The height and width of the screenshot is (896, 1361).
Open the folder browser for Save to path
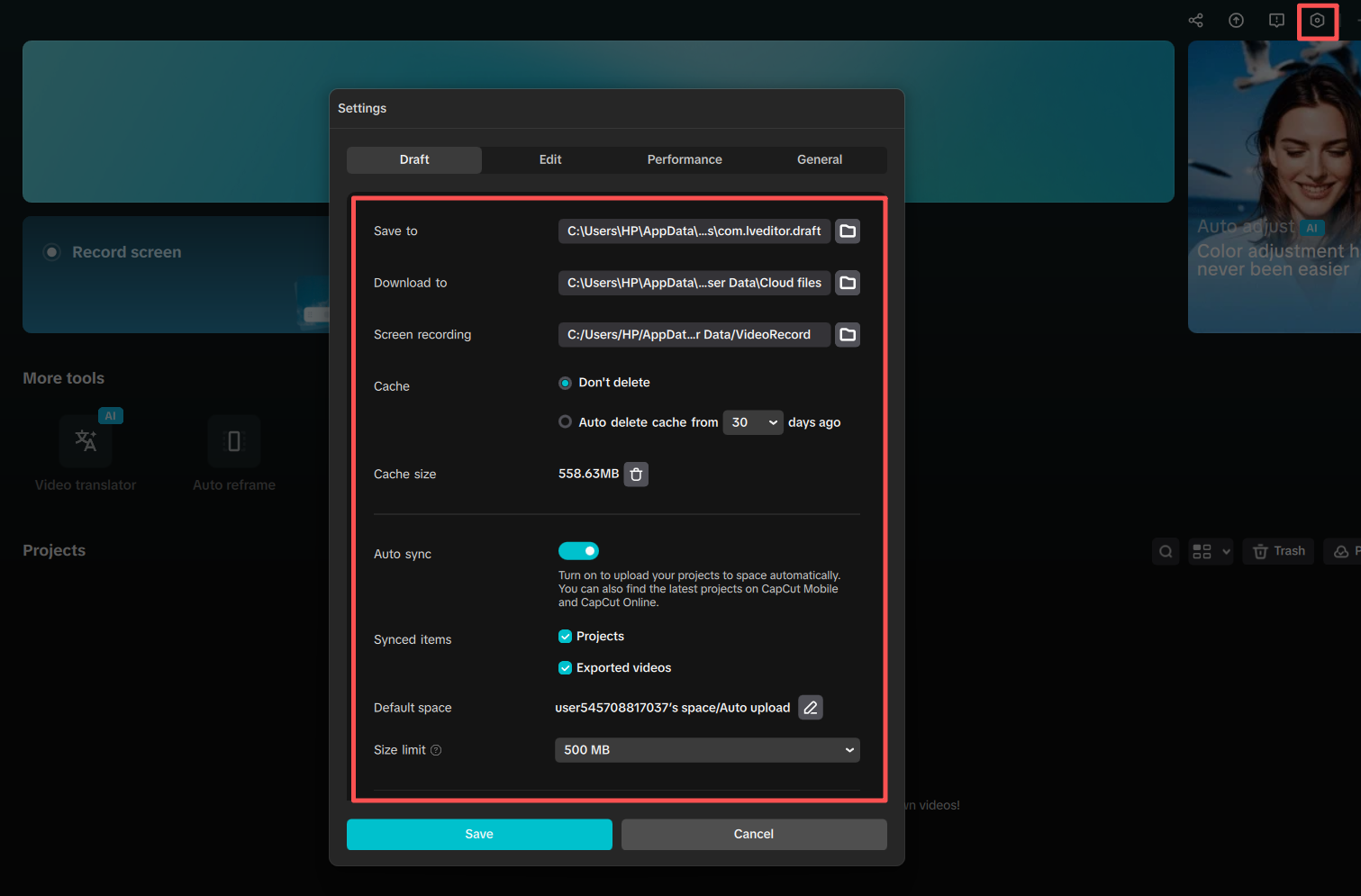click(847, 231)
